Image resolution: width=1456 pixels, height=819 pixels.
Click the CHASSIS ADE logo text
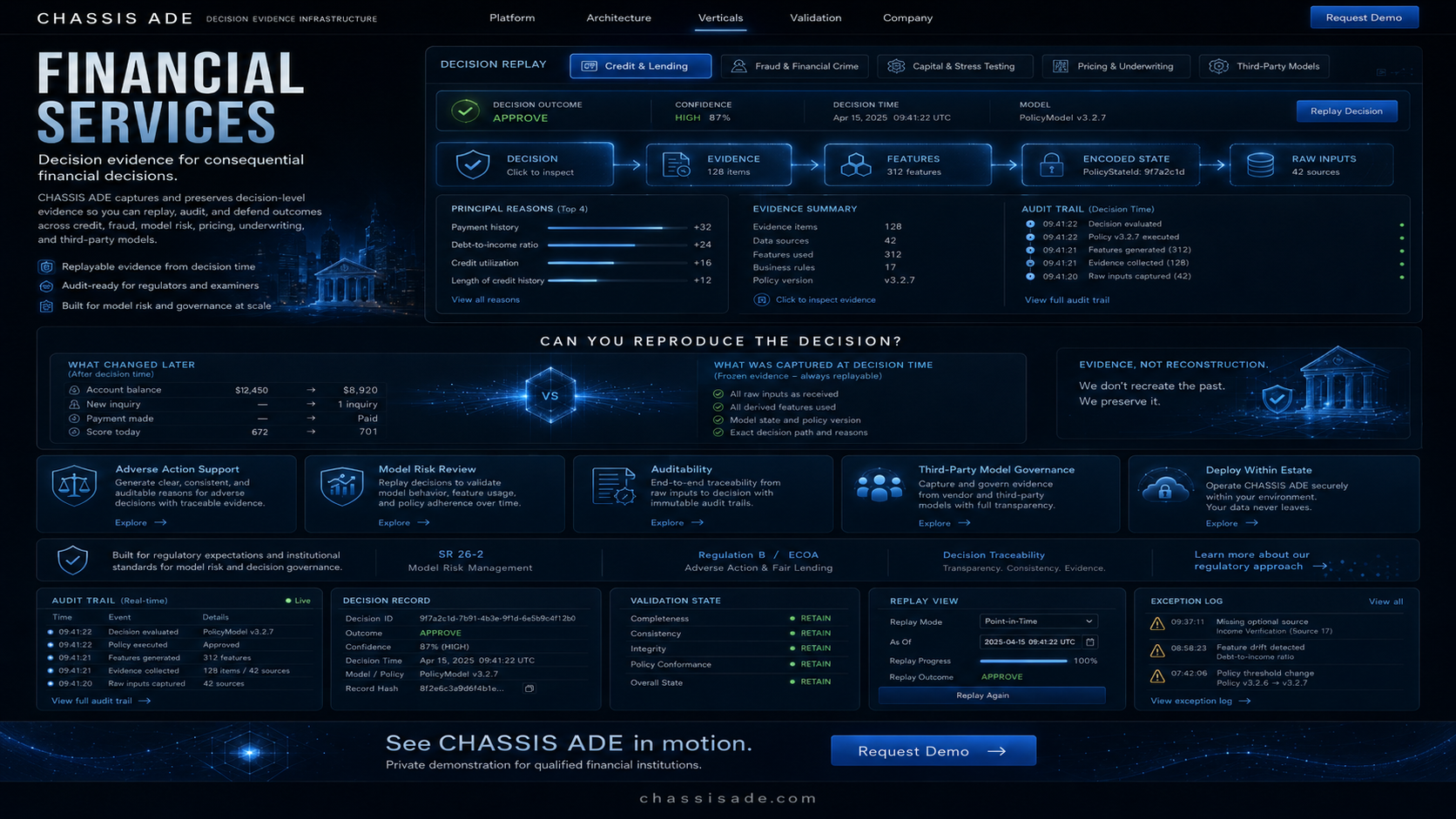(115, 18)
